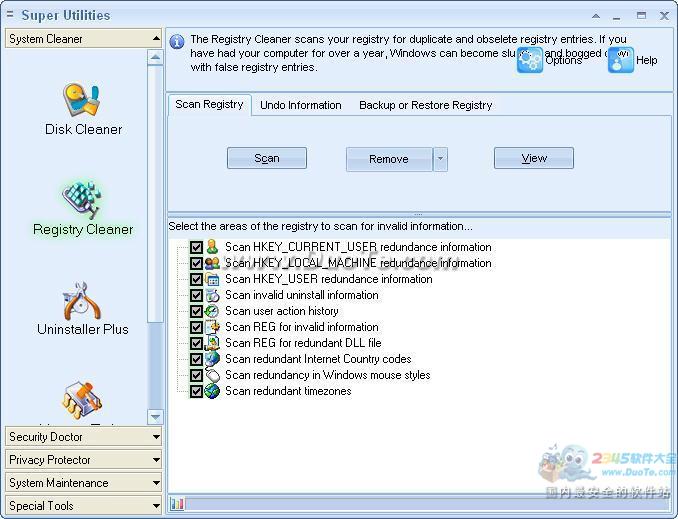This screenshot has width=678, height=519.
Task: Click the users icon for HKEY_LOCAL_MACHINE scan
Action: coord(212,263)
